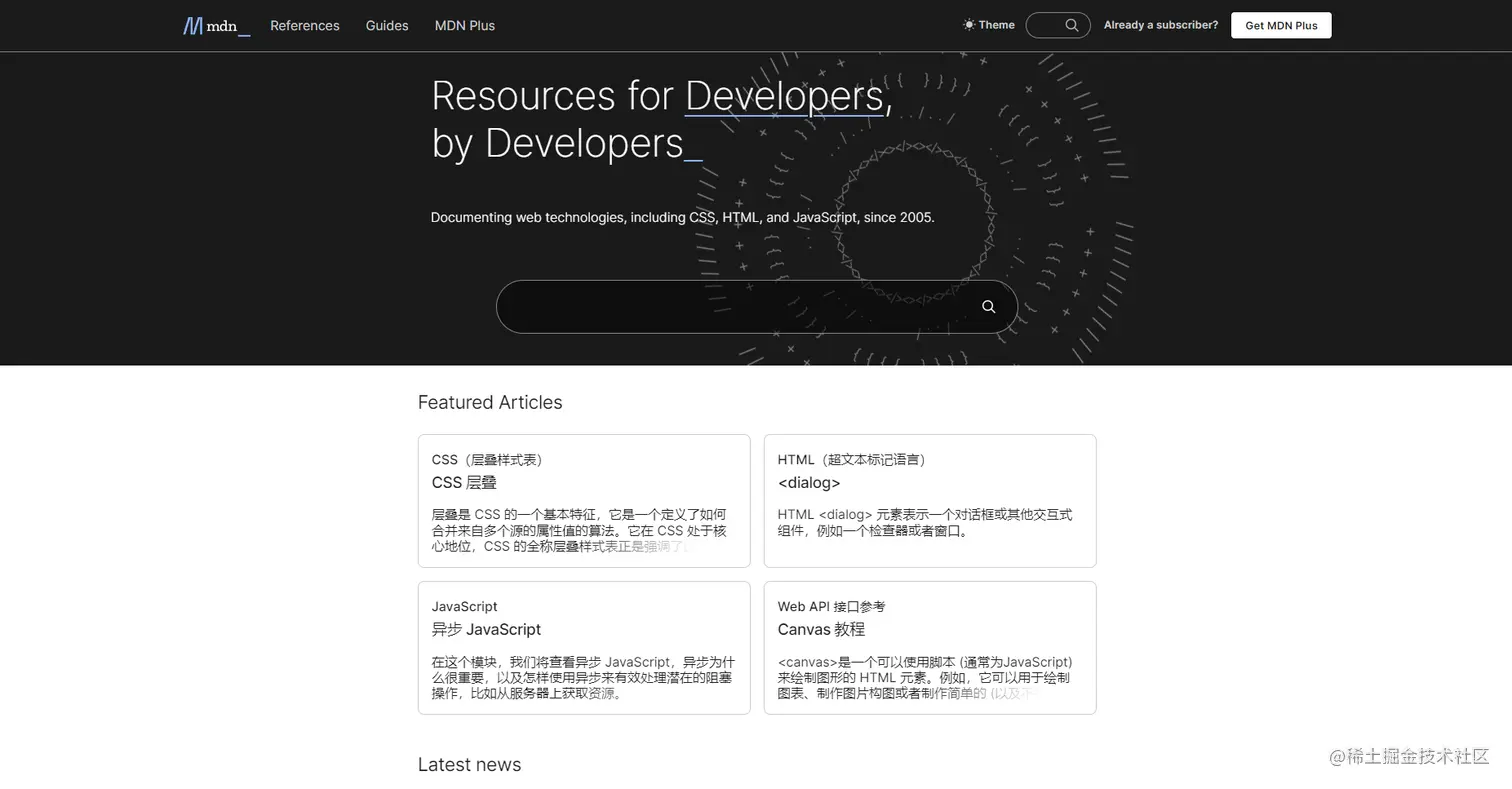Open the 'CSS 层叠' article
This screenshot has width=1512, height=789.
click(x=464, y=483)
